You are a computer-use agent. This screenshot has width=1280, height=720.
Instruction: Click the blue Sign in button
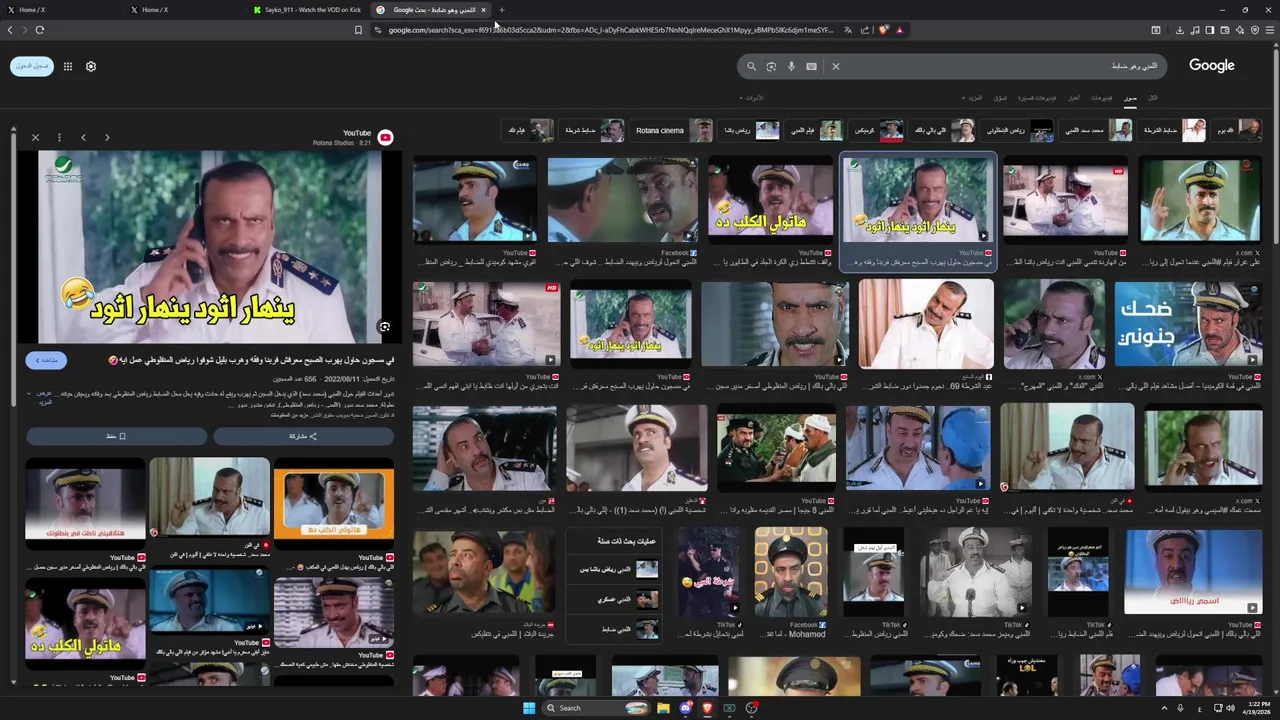pos(32,66)
